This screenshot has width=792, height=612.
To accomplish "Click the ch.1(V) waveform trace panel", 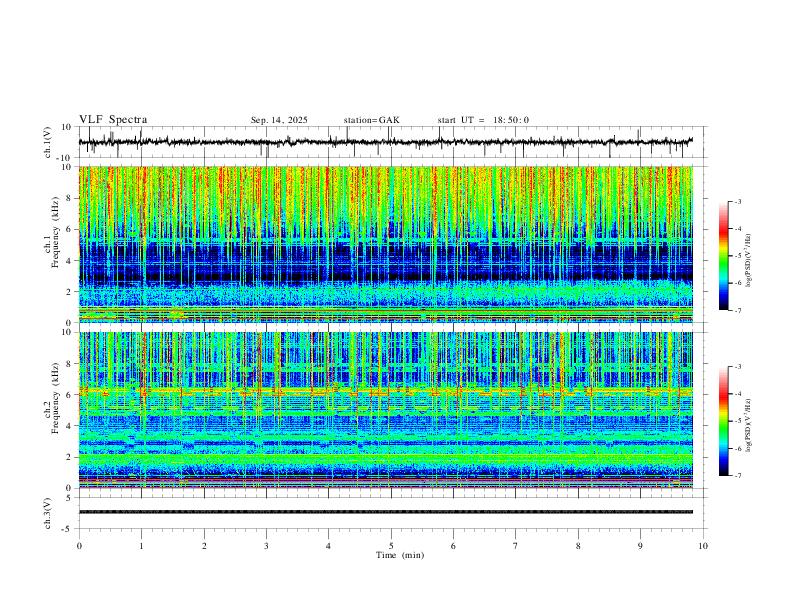I will point(393,142).
